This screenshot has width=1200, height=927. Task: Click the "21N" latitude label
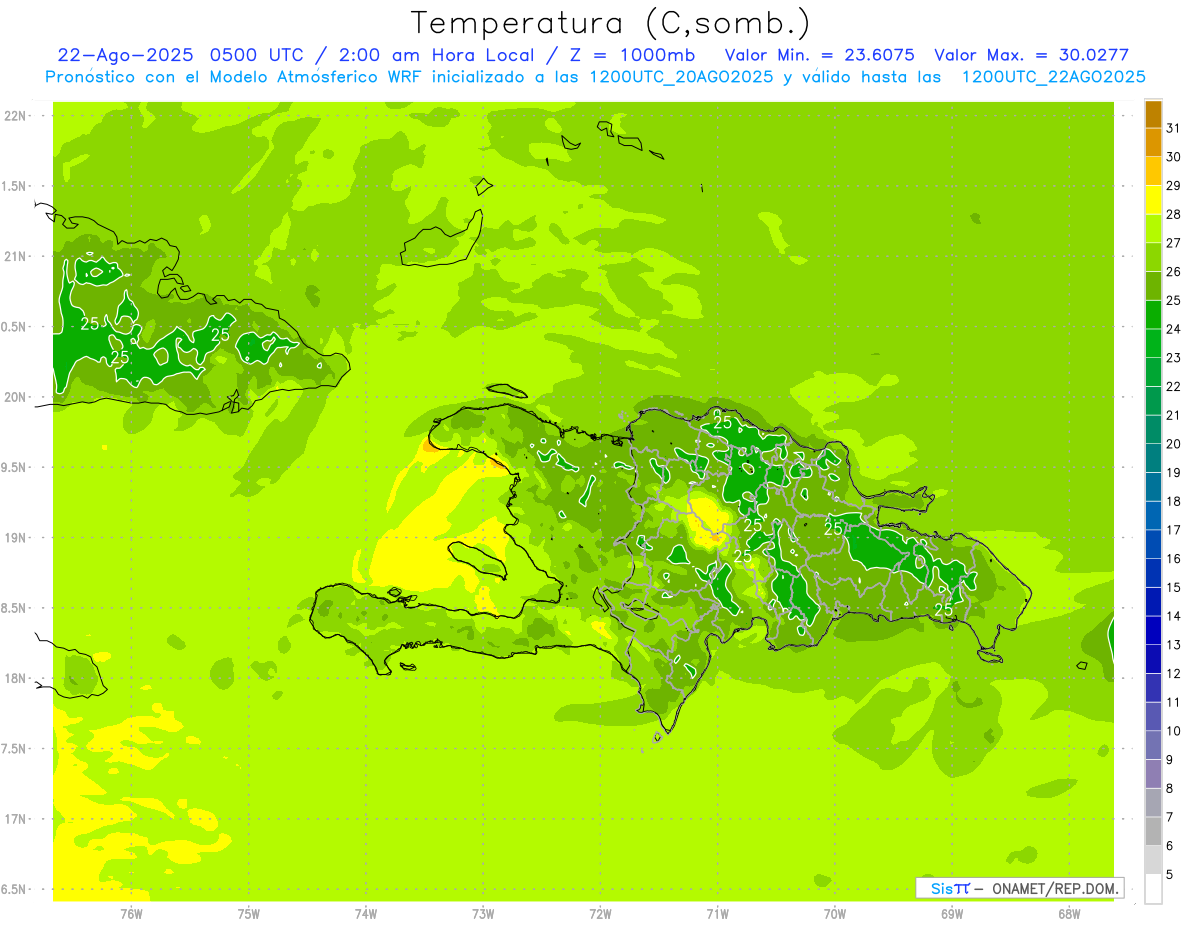15,256
